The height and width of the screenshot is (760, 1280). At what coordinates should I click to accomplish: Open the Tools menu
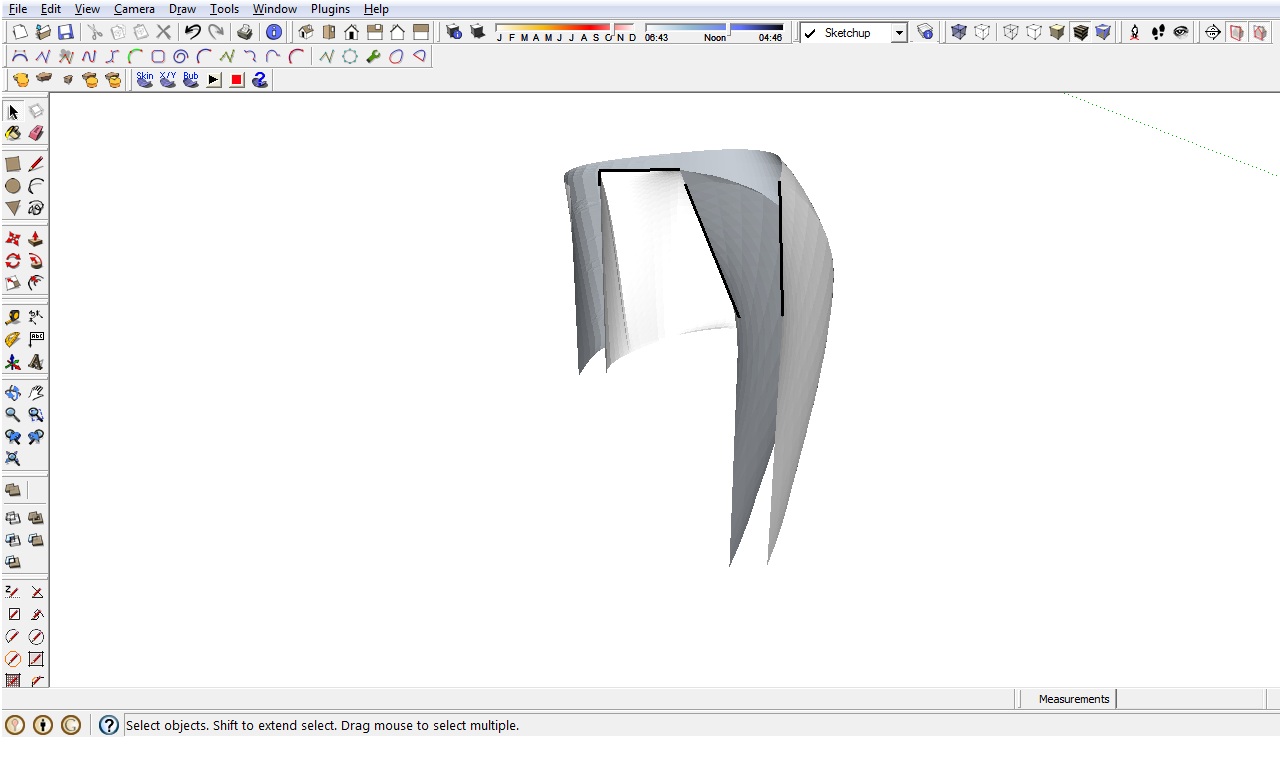tap(224, 9)
